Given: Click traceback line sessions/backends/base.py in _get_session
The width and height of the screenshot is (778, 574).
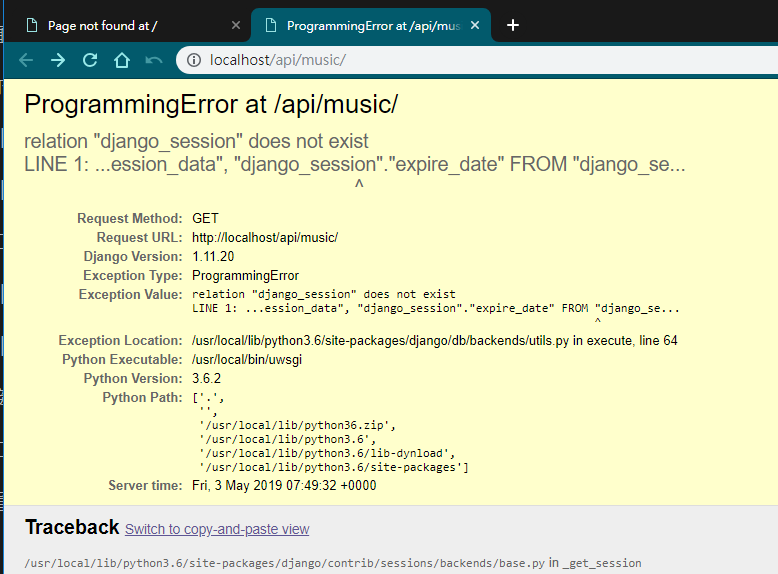Looking at the screenshot, I should pyautogui.click(x=333, y=563).
